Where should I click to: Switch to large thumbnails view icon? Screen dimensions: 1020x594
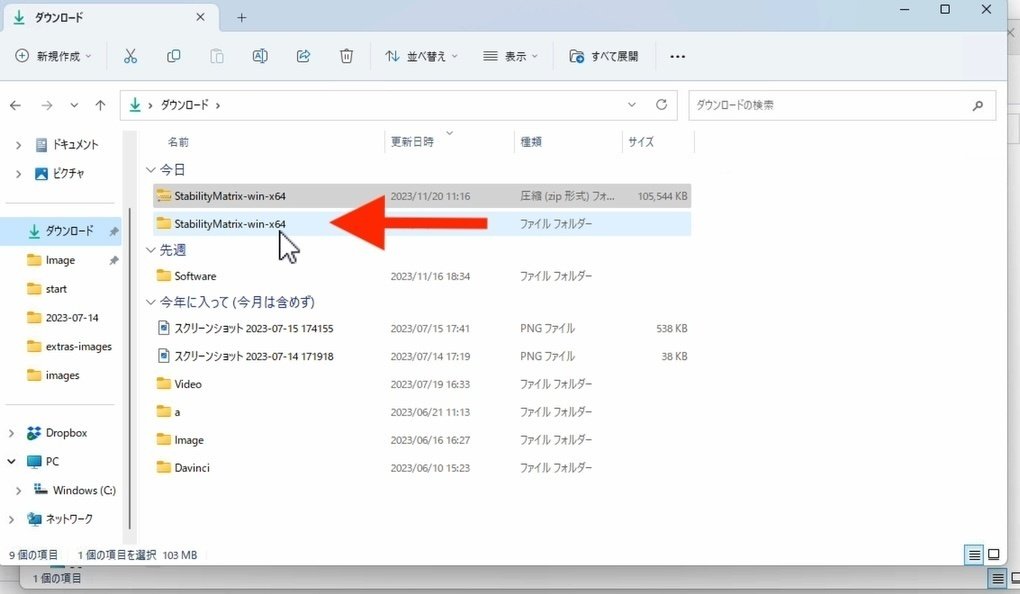point(994,555)
